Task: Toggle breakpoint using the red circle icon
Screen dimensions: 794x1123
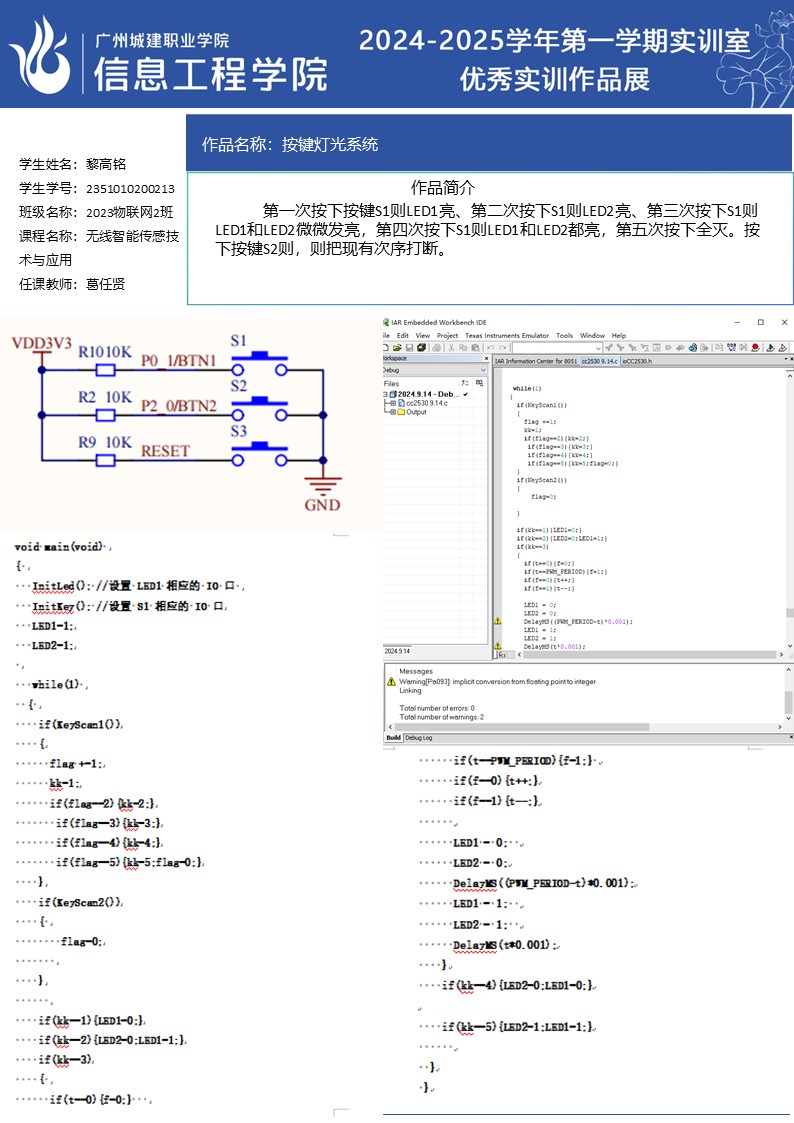Action: click(x=755, y=348)
